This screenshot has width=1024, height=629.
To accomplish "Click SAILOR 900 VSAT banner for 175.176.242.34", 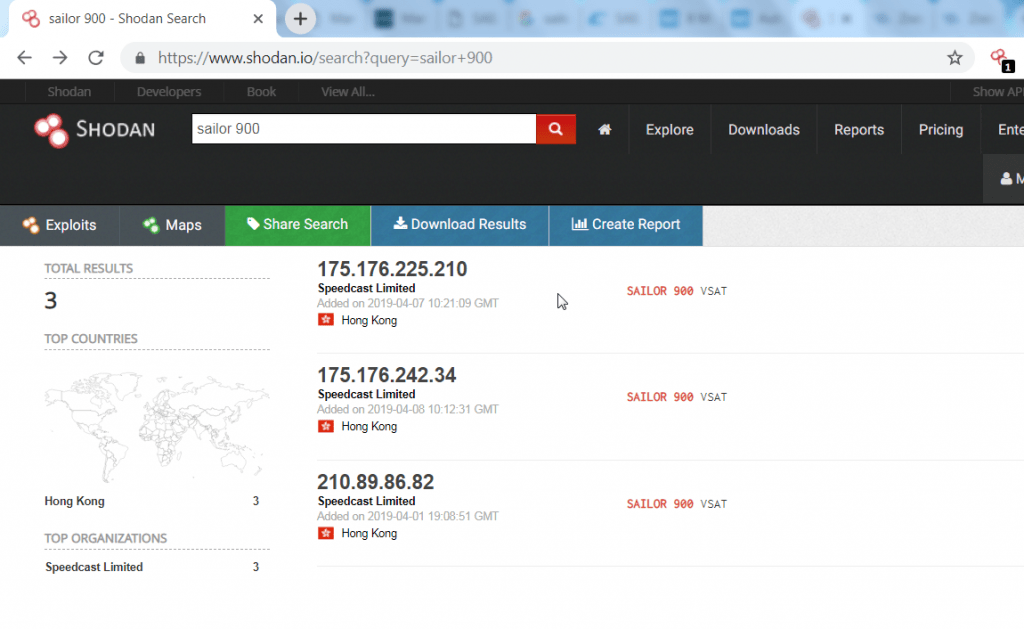I will tap(677, 397).
